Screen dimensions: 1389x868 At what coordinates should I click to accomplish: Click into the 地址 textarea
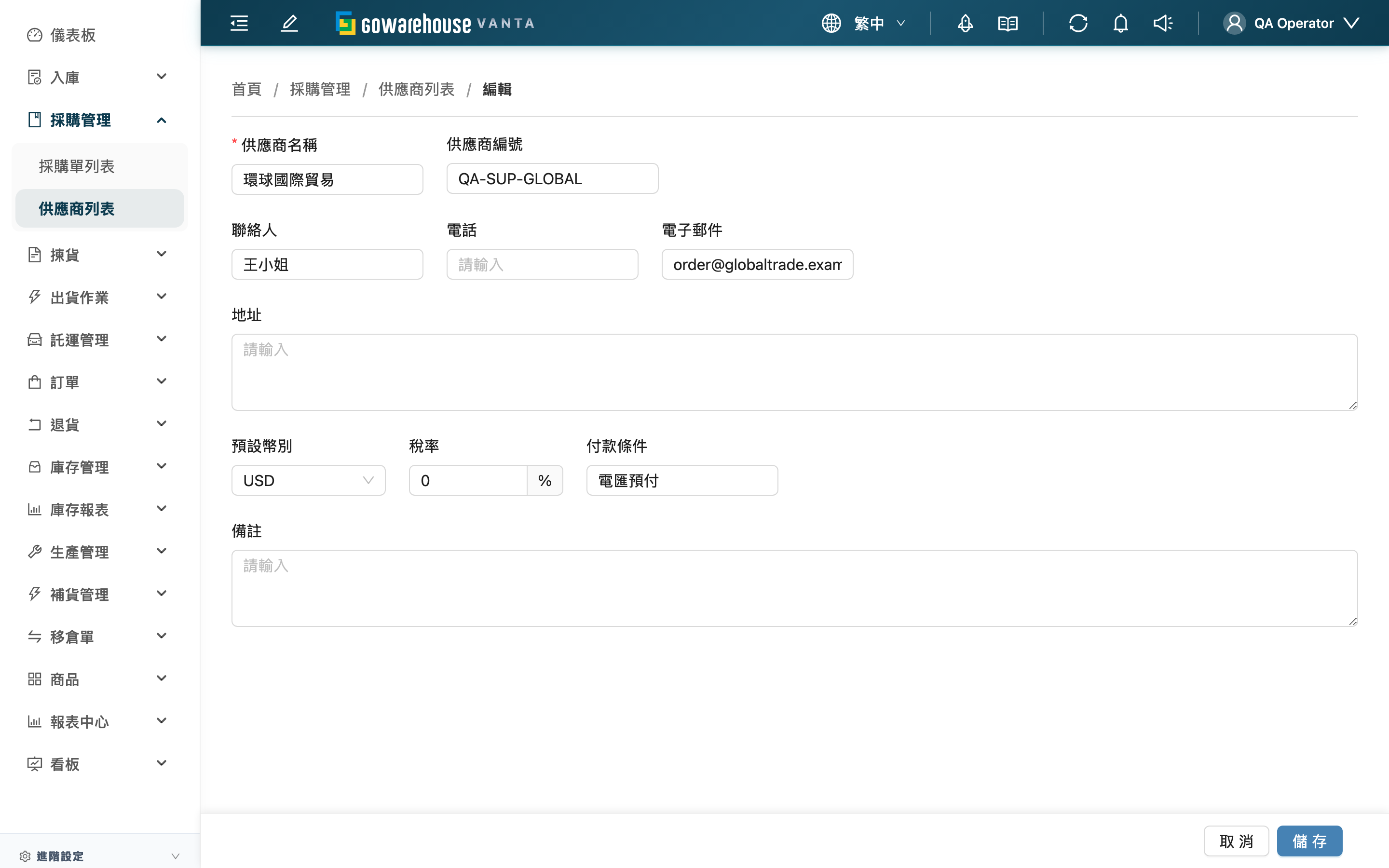pos(794,372)
